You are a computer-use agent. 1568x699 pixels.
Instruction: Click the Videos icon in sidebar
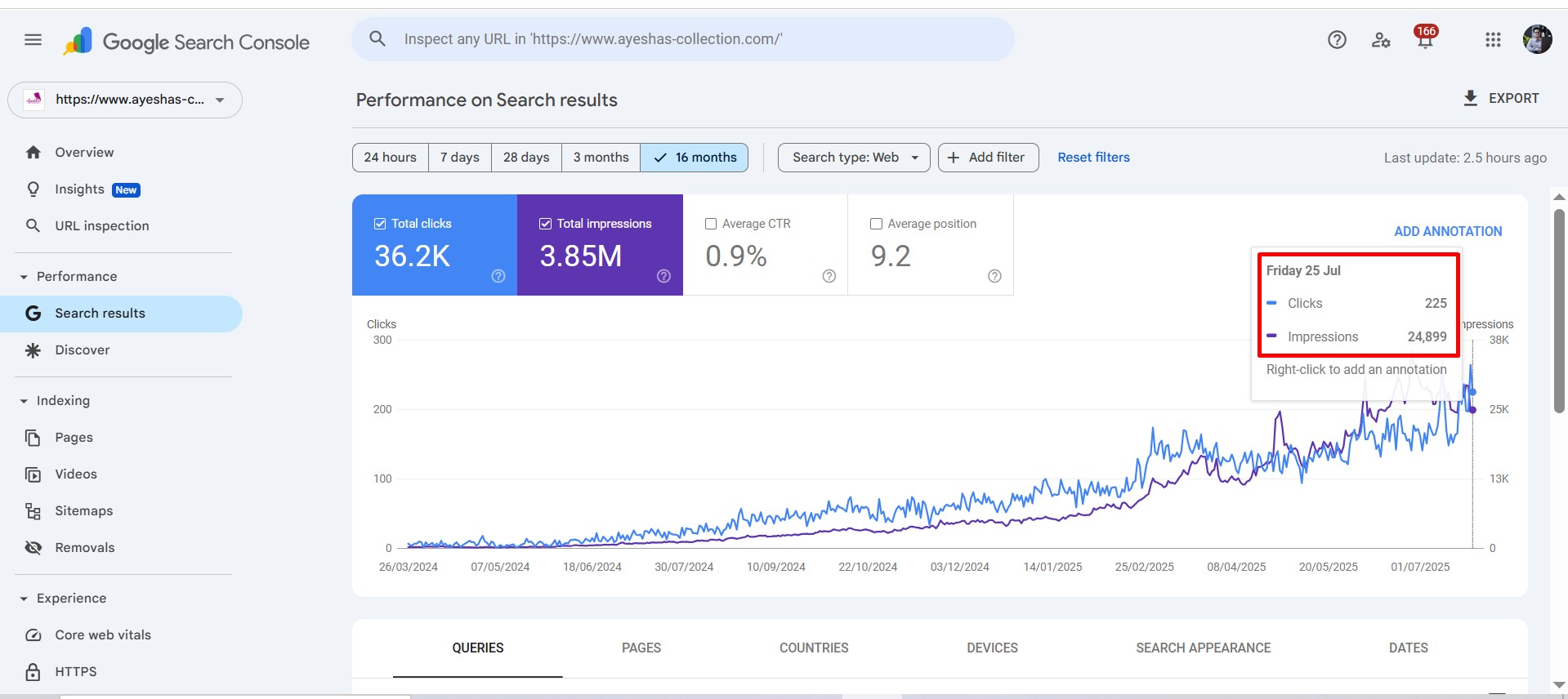tap(33, 474)
